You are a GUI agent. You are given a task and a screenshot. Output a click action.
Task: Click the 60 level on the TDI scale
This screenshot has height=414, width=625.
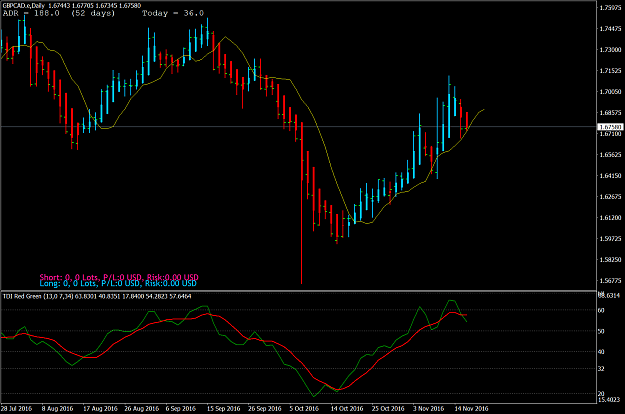coord(601,310)
